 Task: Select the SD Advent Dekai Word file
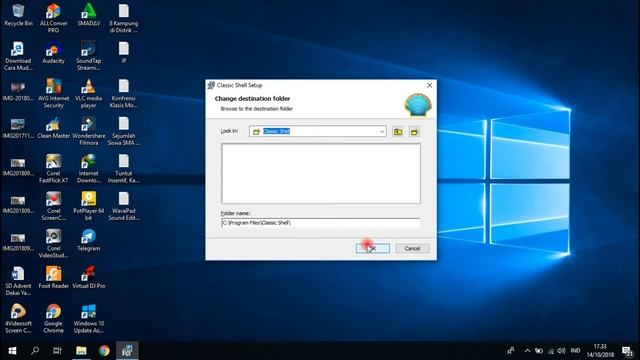tap(18, 281)
